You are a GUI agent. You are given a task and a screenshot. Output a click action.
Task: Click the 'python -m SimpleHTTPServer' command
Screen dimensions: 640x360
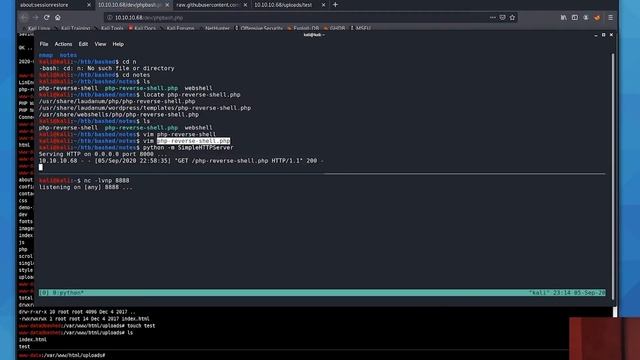tap(188, 148)
